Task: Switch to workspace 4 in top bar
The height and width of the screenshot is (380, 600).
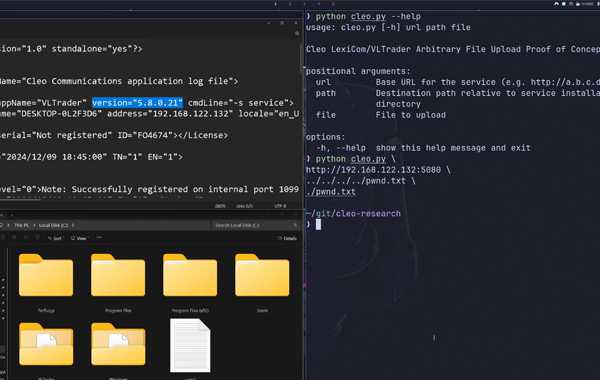Action: pyautogui.click(x=318, y=4)
